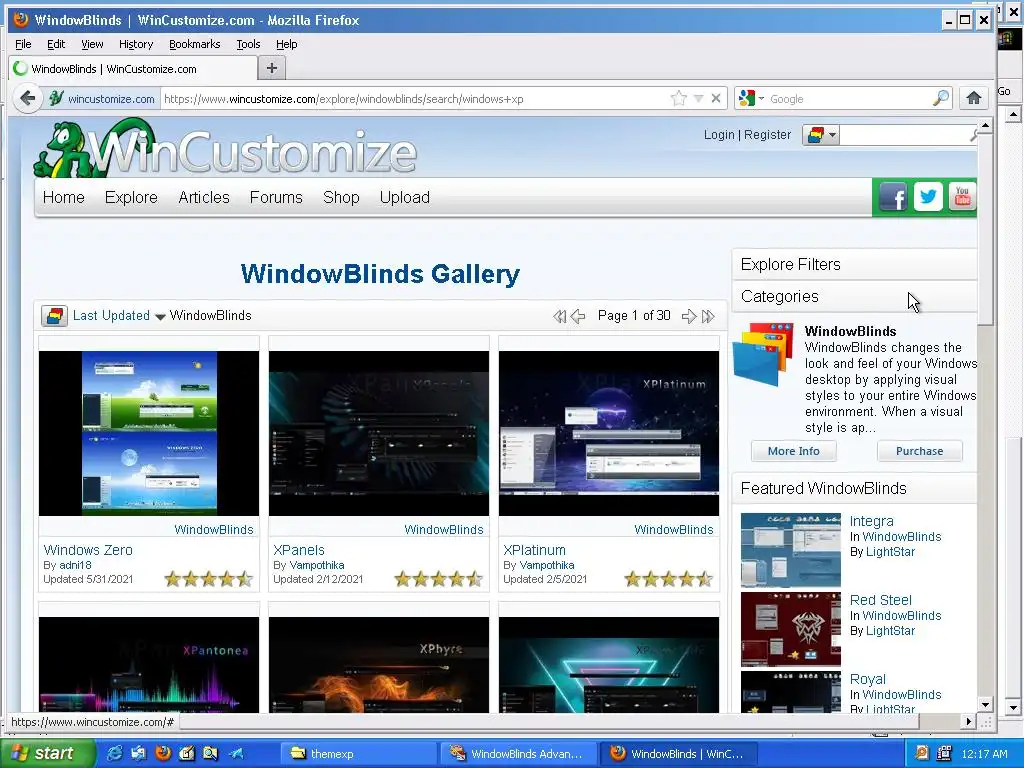
Task: Click the magnifier in the Google search box
Action: pyautogui.click(x=940, y=99)
